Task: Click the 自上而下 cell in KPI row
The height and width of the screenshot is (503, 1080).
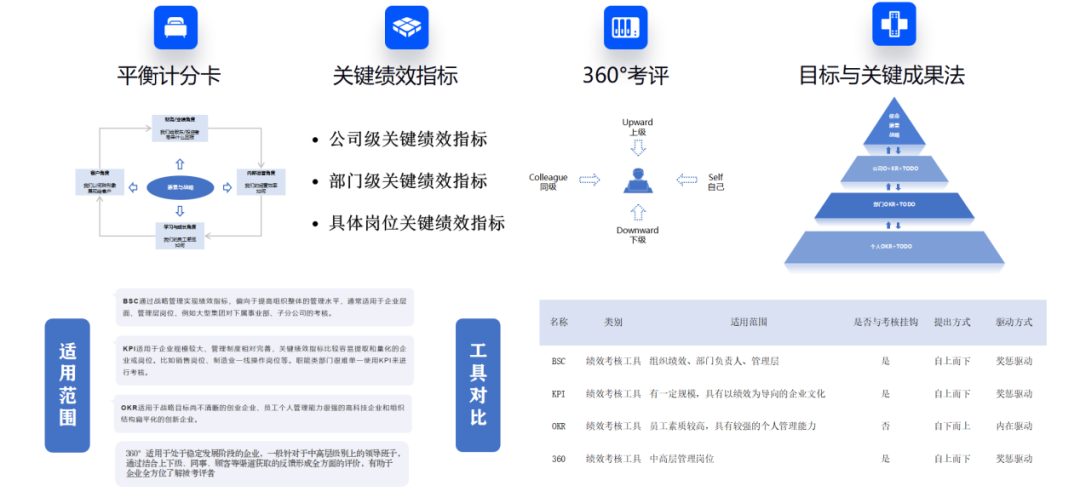Action: click(x=953, y=394)
